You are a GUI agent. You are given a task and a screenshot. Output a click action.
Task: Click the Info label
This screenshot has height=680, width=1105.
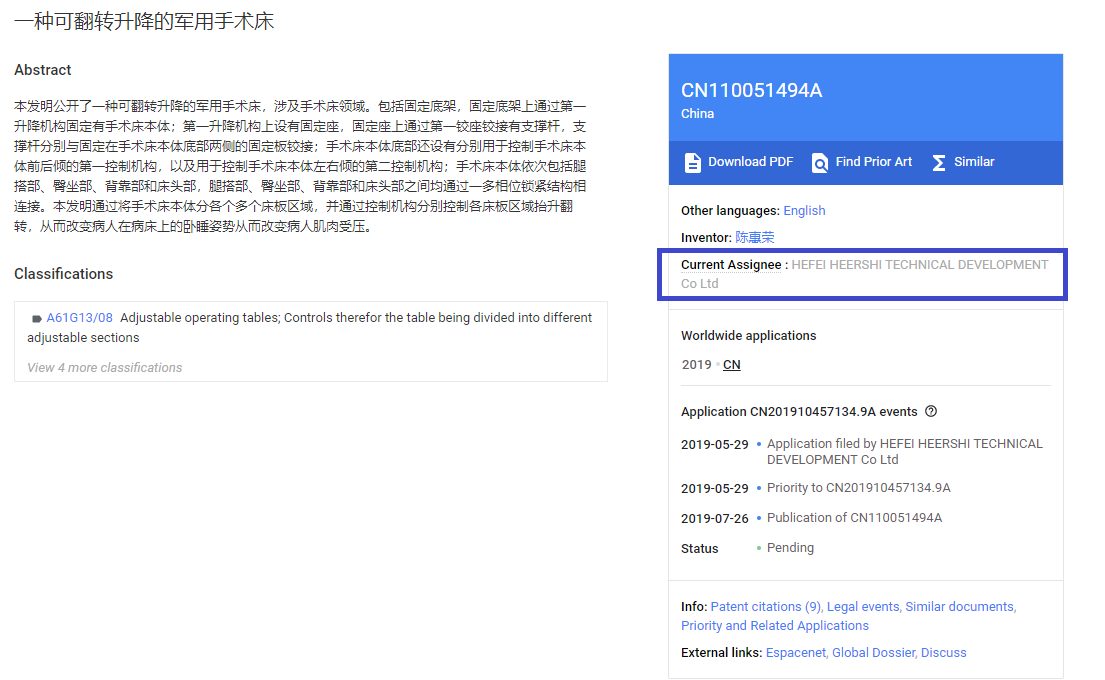694,607
